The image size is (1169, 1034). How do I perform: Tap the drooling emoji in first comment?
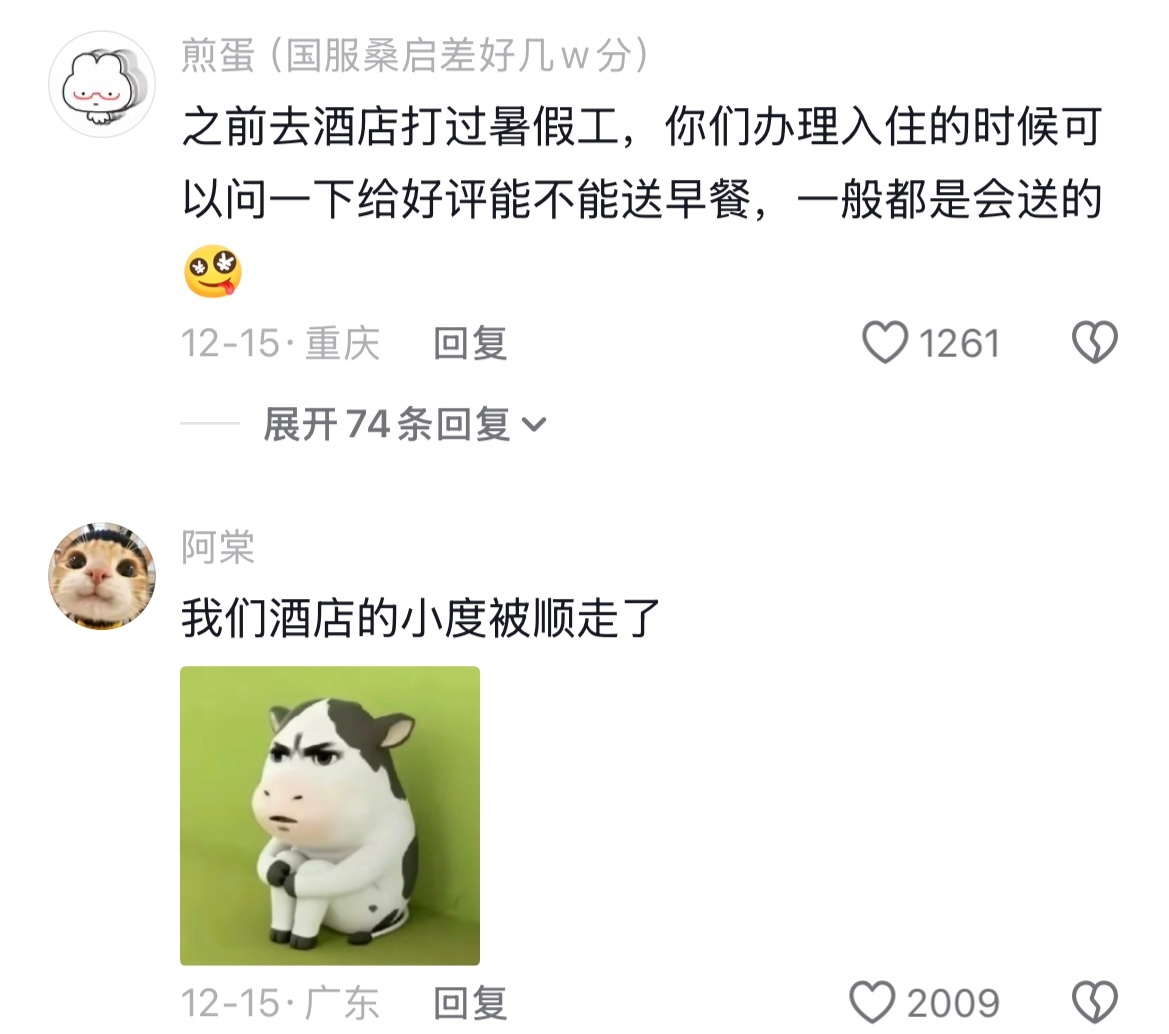[213, 271]
